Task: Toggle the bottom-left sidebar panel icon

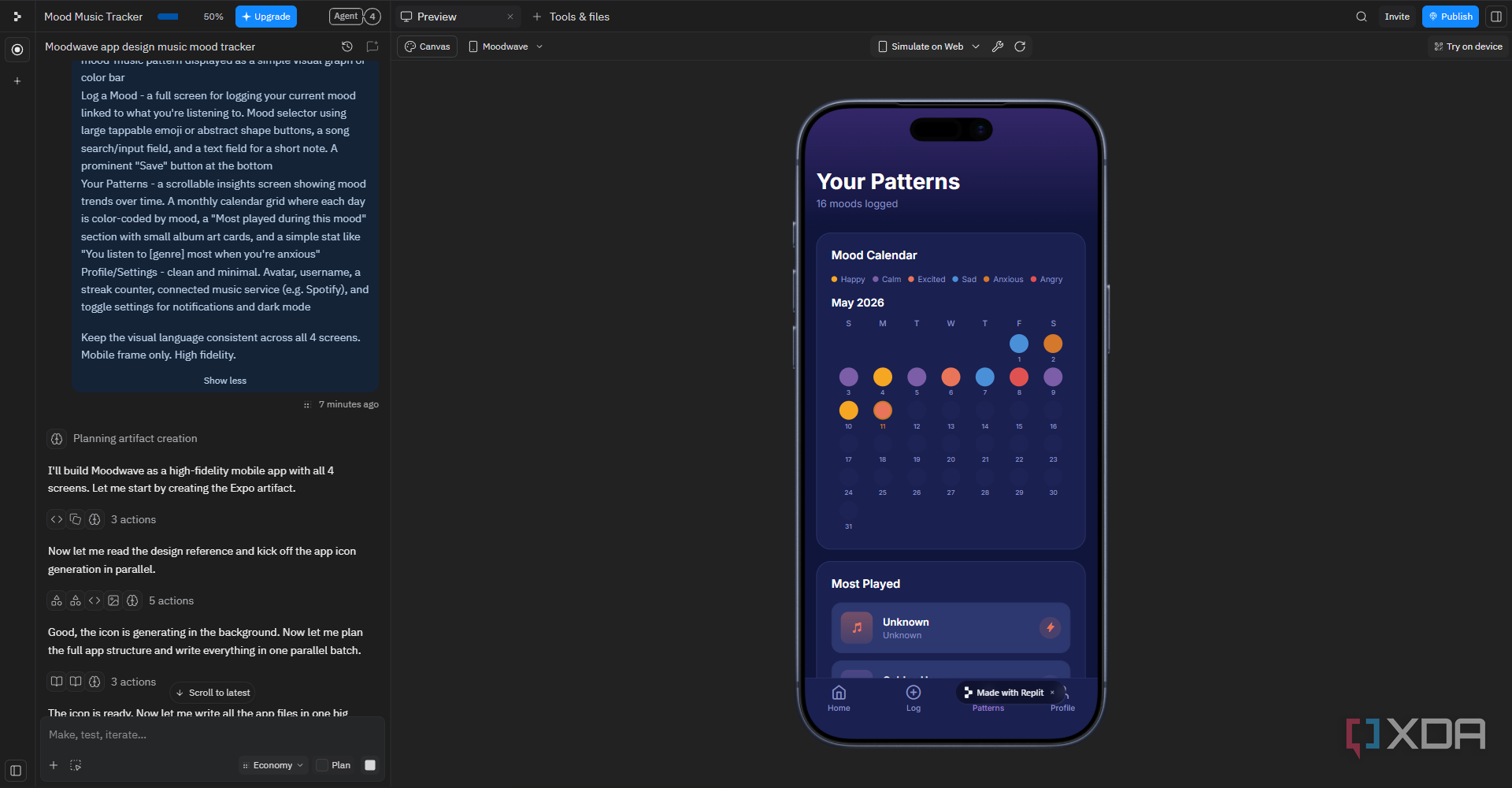Action: [16, 771]
